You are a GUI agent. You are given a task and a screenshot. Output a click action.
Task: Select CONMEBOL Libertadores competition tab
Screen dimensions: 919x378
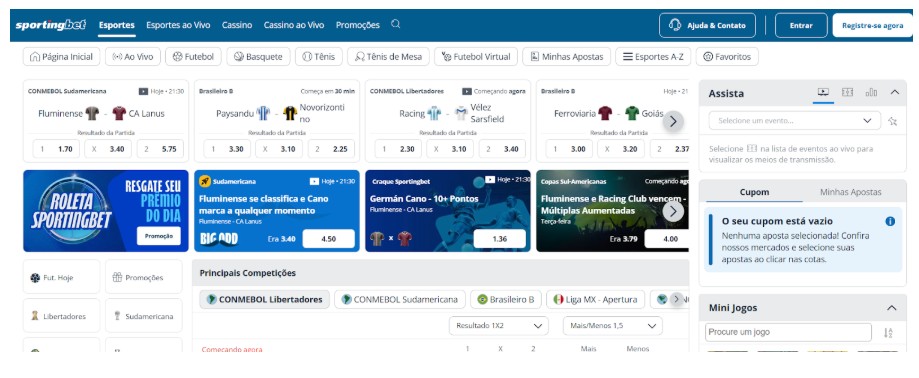[265, 299]
